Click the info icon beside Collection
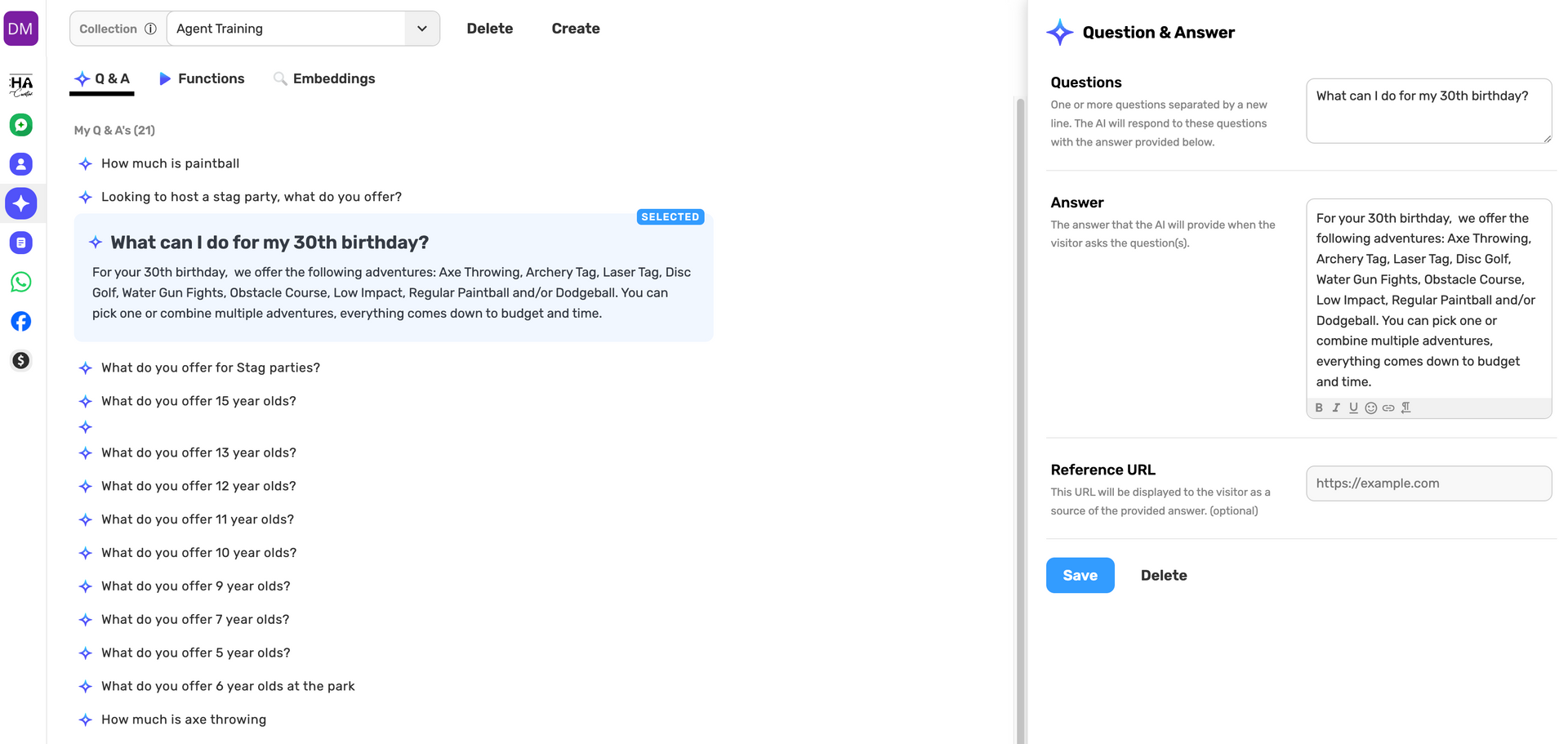This screenshot has height=744, width=1568. point(150,29)
